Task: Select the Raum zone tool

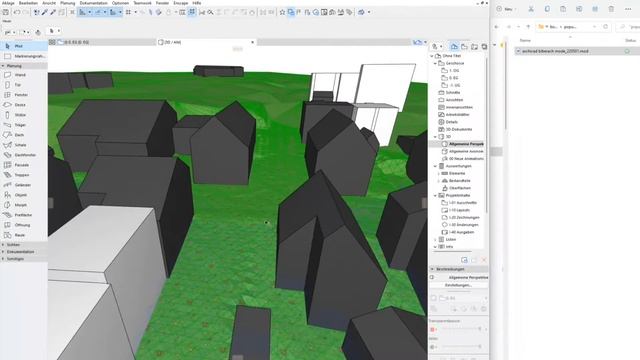Action: [24, 235]
